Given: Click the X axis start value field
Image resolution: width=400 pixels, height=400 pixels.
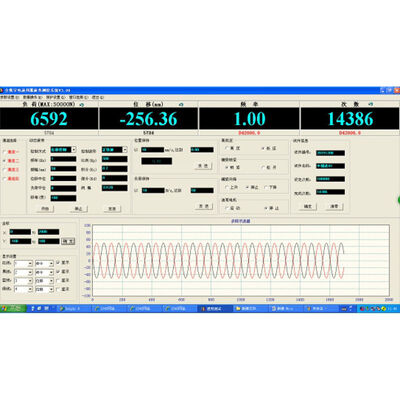Looking at the screenshot, I should coord(20,232).
